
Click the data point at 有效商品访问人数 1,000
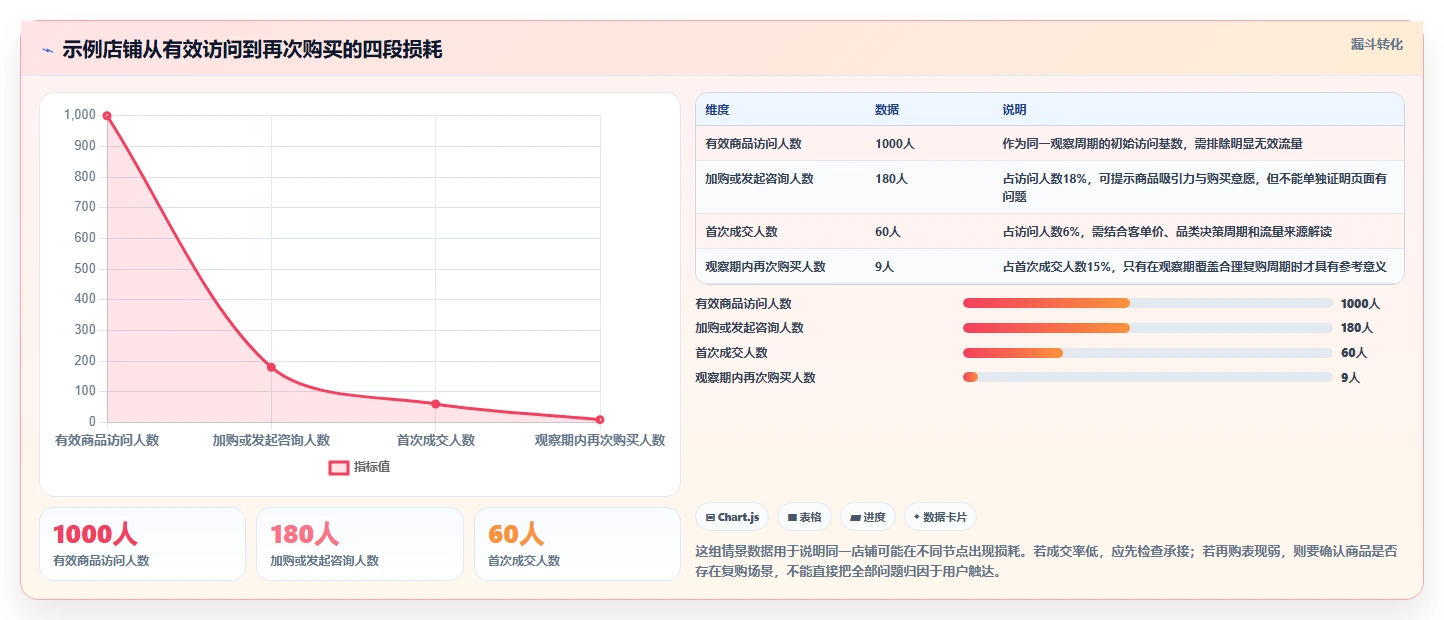(107, 116)
